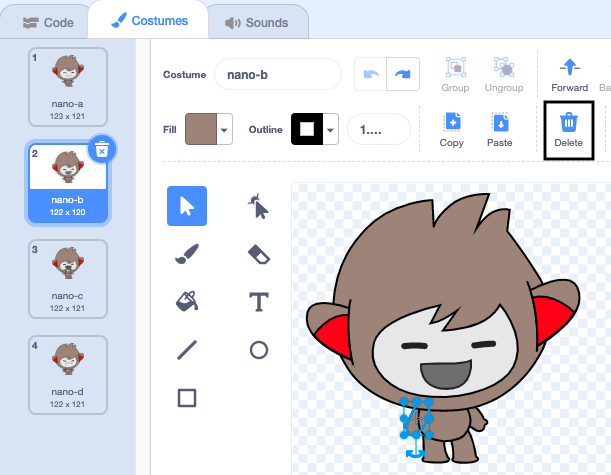This screenshot has width=611, height=475.
Task: Pick the Circle tool
Action: [258, 350]
